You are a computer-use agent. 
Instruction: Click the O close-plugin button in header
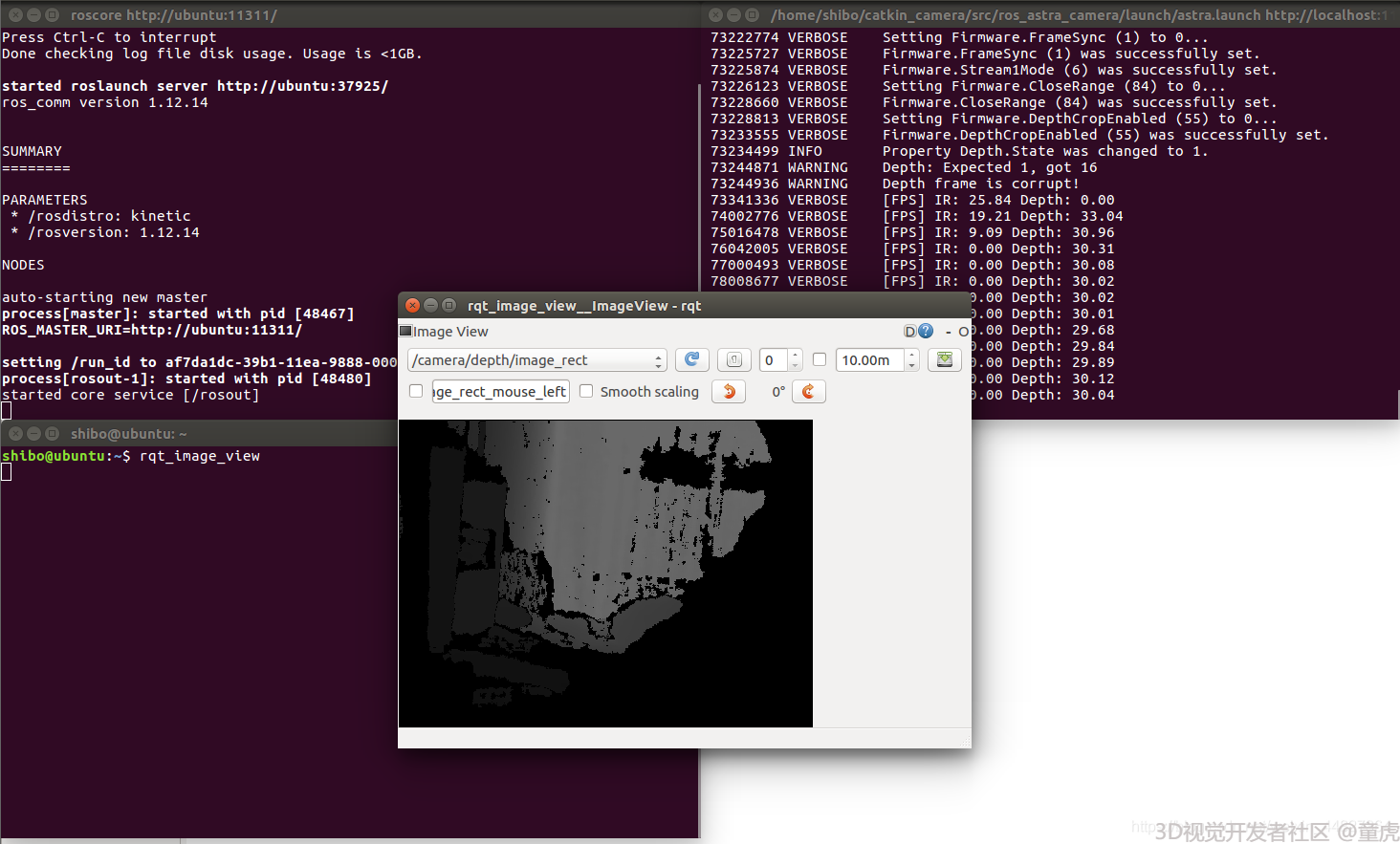point(963,332)
